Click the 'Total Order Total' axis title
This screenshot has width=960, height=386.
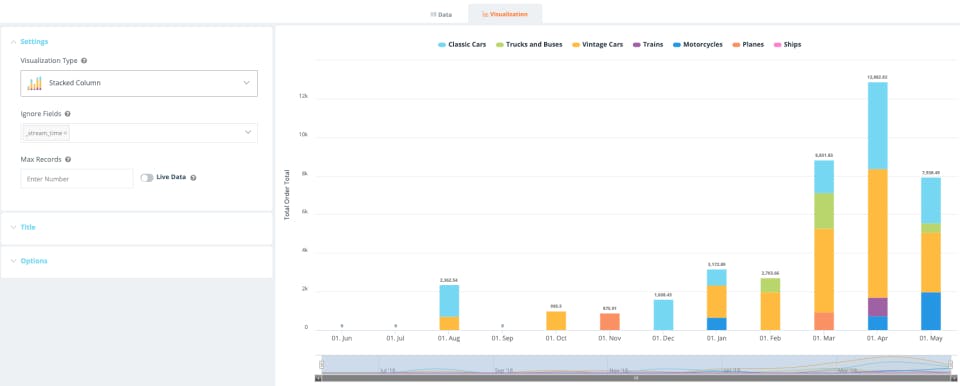click(287, 195)
